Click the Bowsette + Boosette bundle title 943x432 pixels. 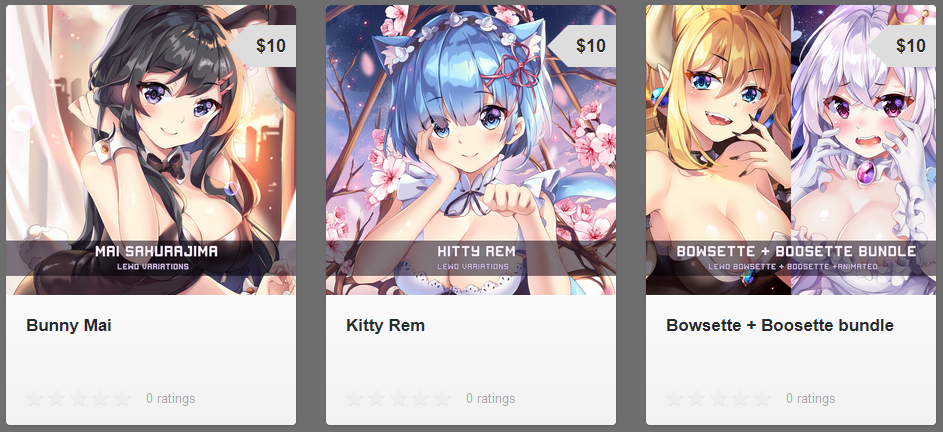click(x=780, y=326)
